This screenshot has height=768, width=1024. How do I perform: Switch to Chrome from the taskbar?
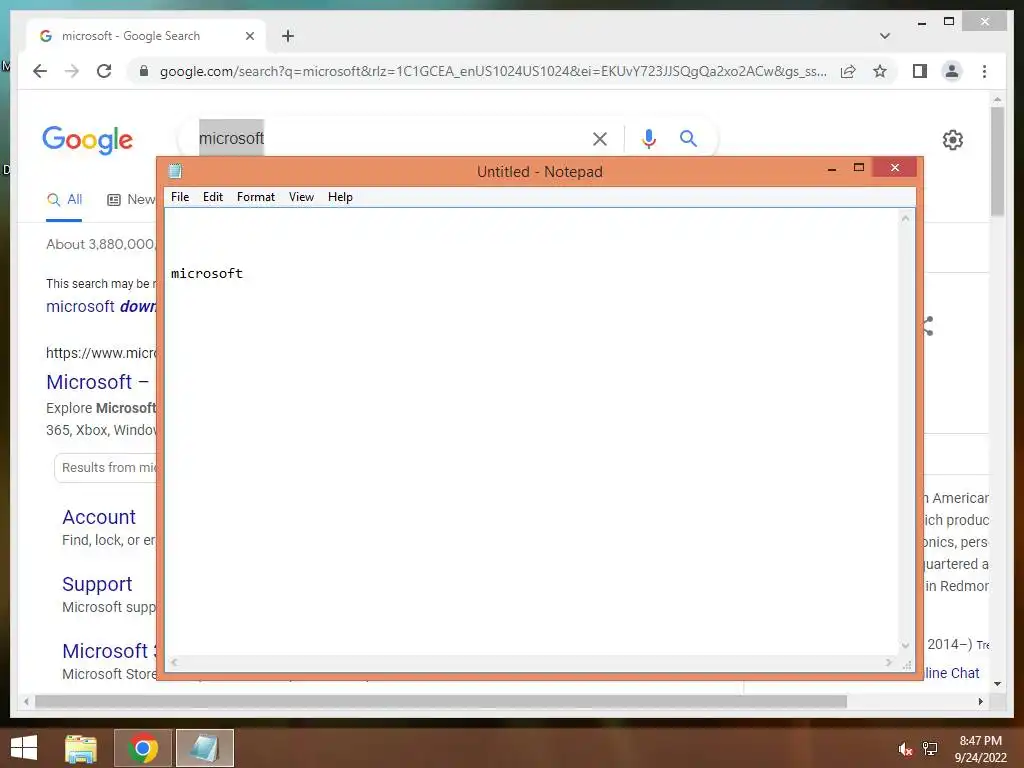[x=143, y=748]
